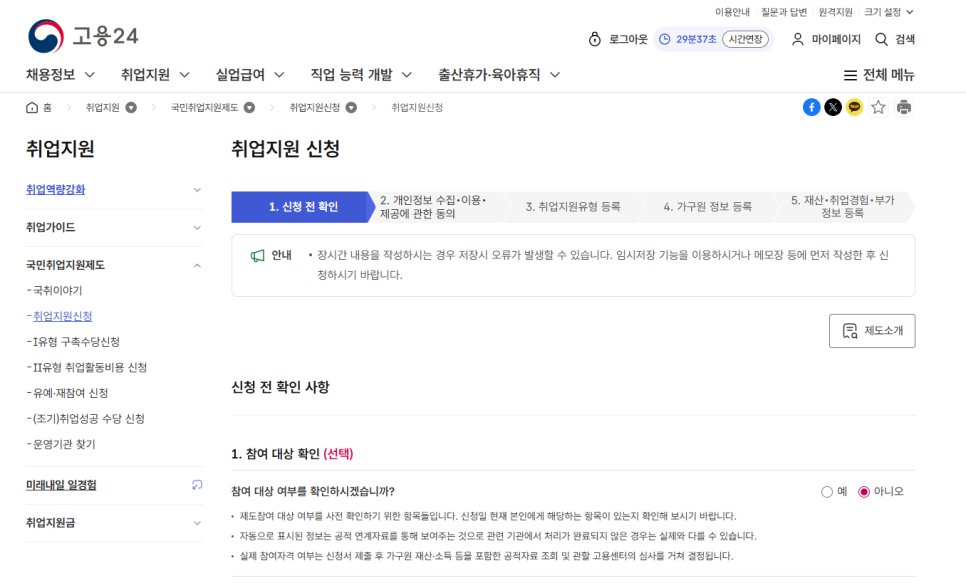966x583 pixels.
Task: Click 신청 전 확인 사항 heading
Action: [x=280, y=387]
